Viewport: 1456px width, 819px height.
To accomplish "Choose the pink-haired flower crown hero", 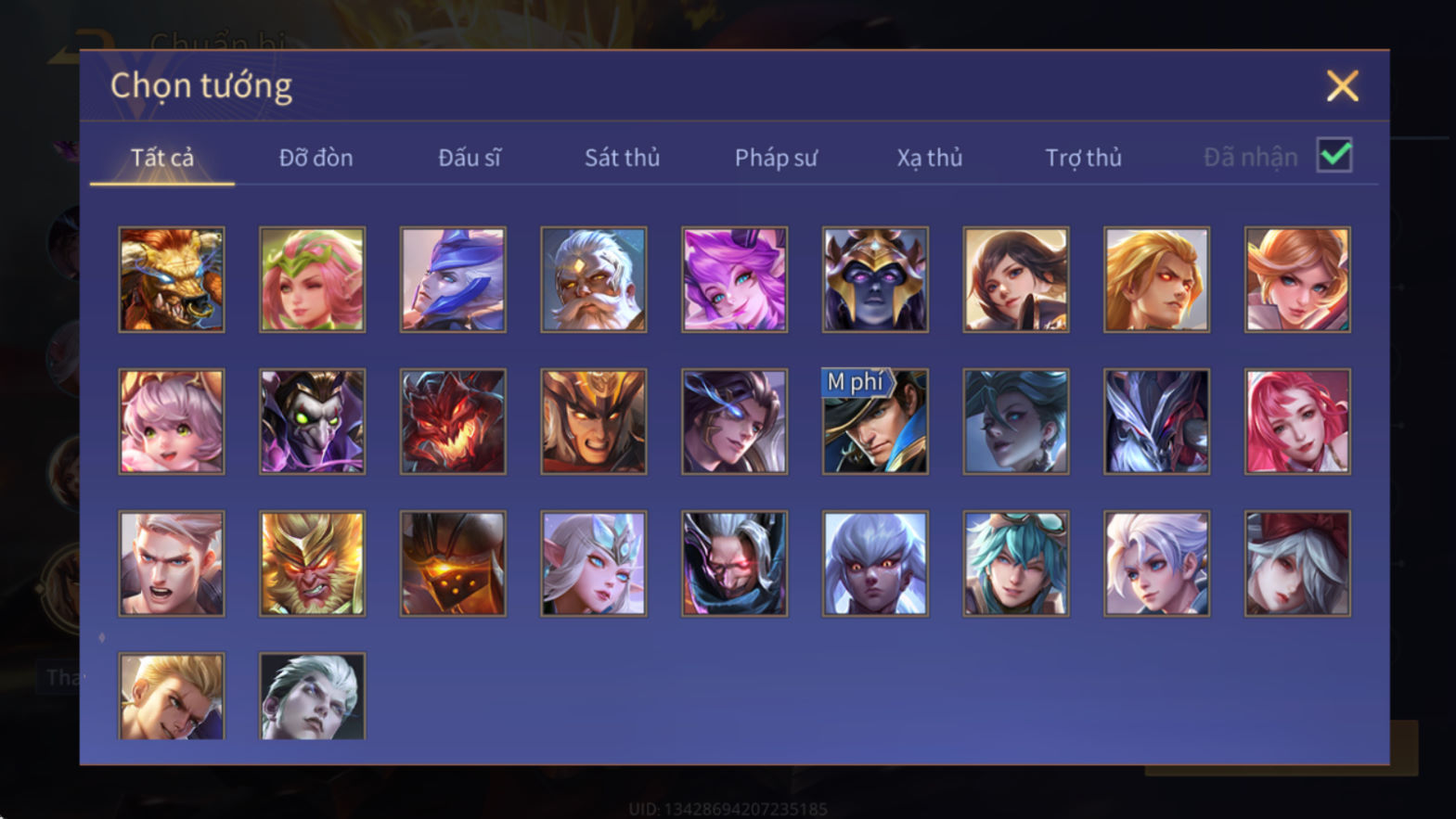I will click(x=312, y=279).
